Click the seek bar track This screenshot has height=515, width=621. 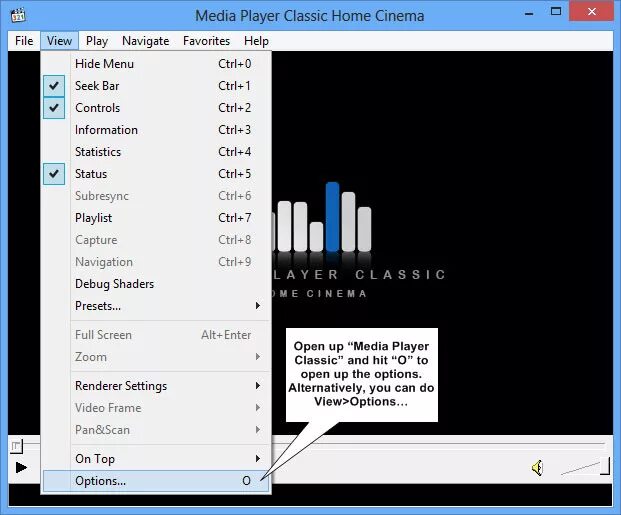click(440, 444)
